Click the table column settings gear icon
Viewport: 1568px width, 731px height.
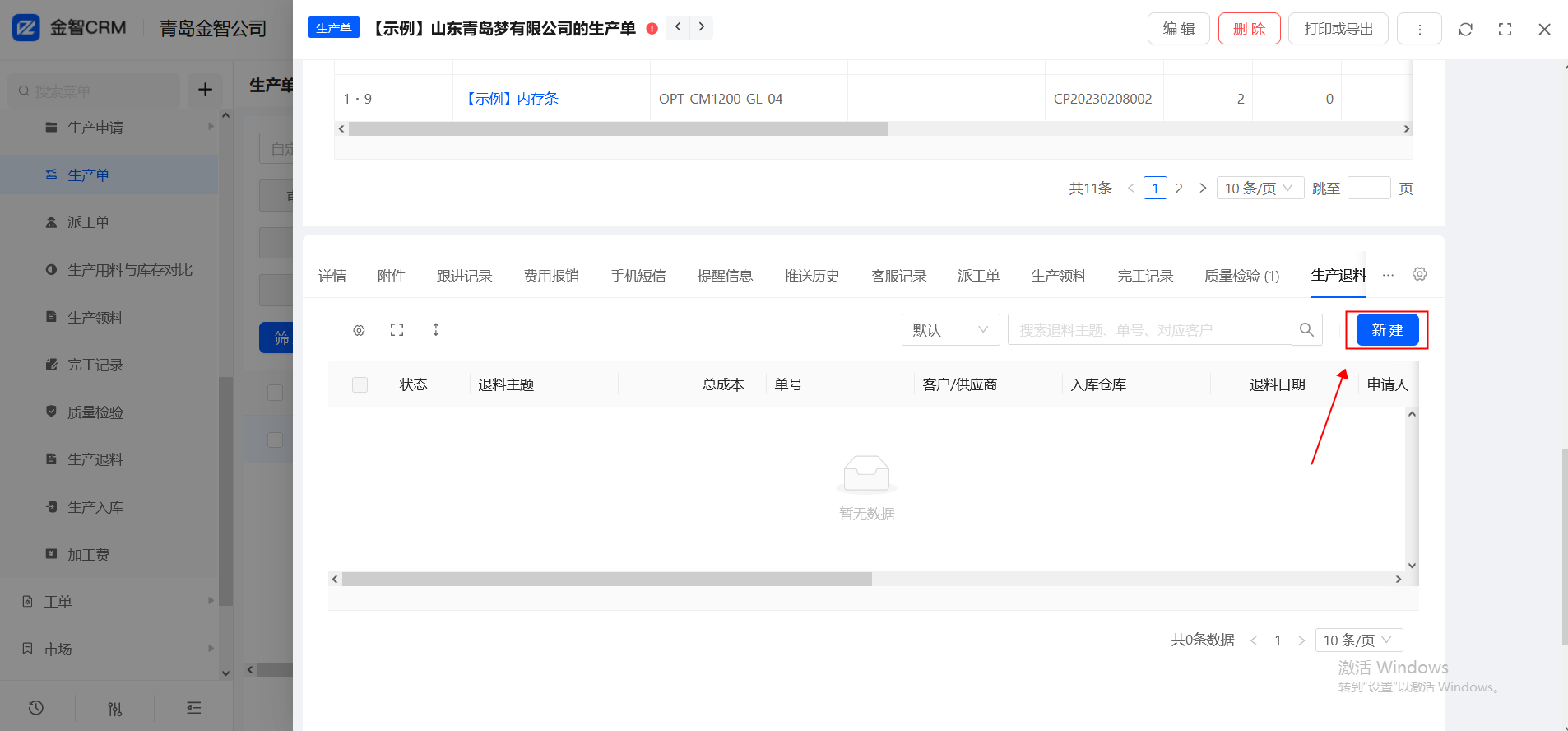[359, 330]
